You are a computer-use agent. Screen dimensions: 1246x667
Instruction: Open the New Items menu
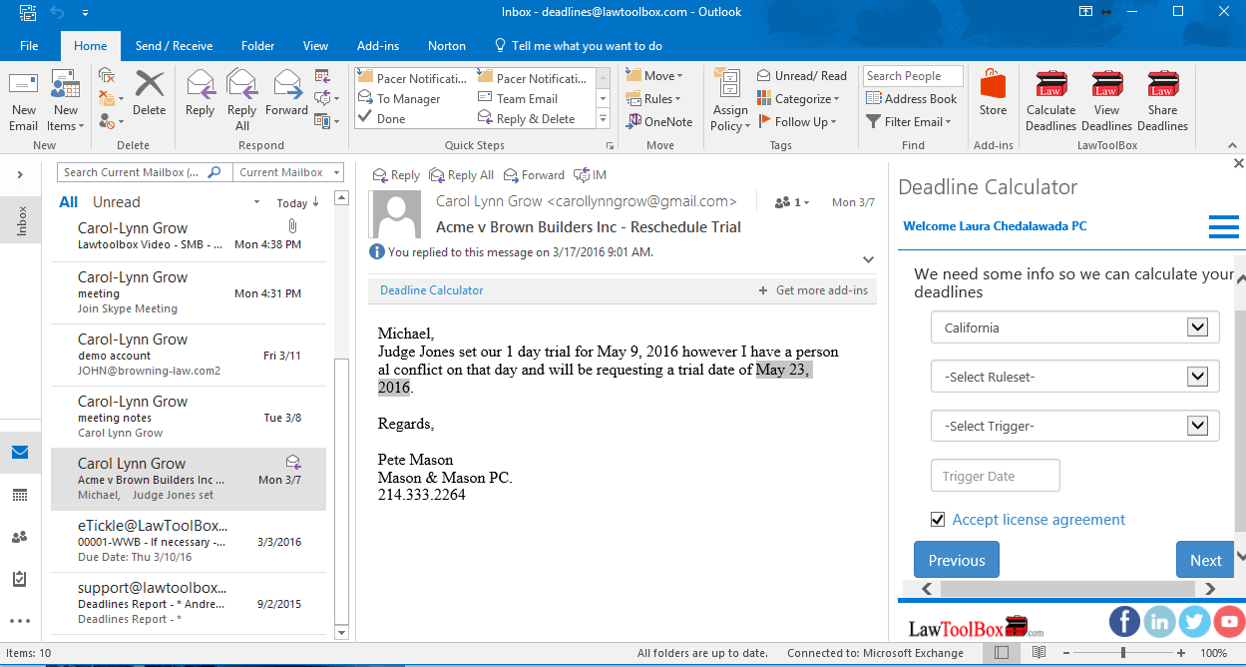tap(65, 100)
